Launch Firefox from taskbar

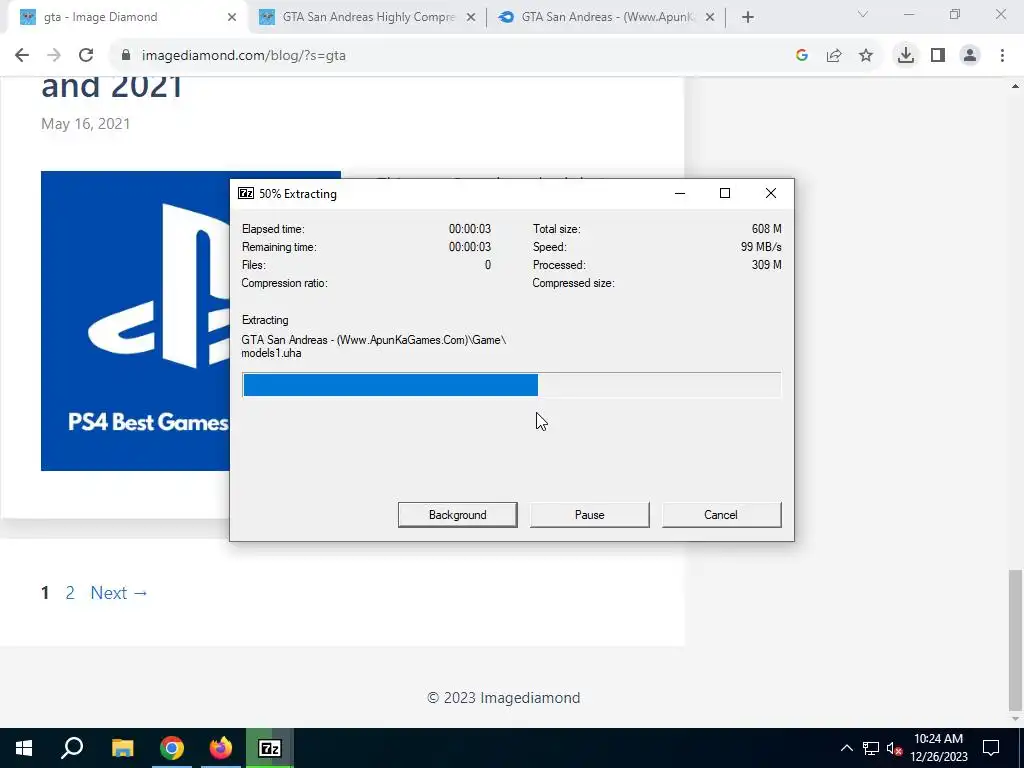coord(221,748)
